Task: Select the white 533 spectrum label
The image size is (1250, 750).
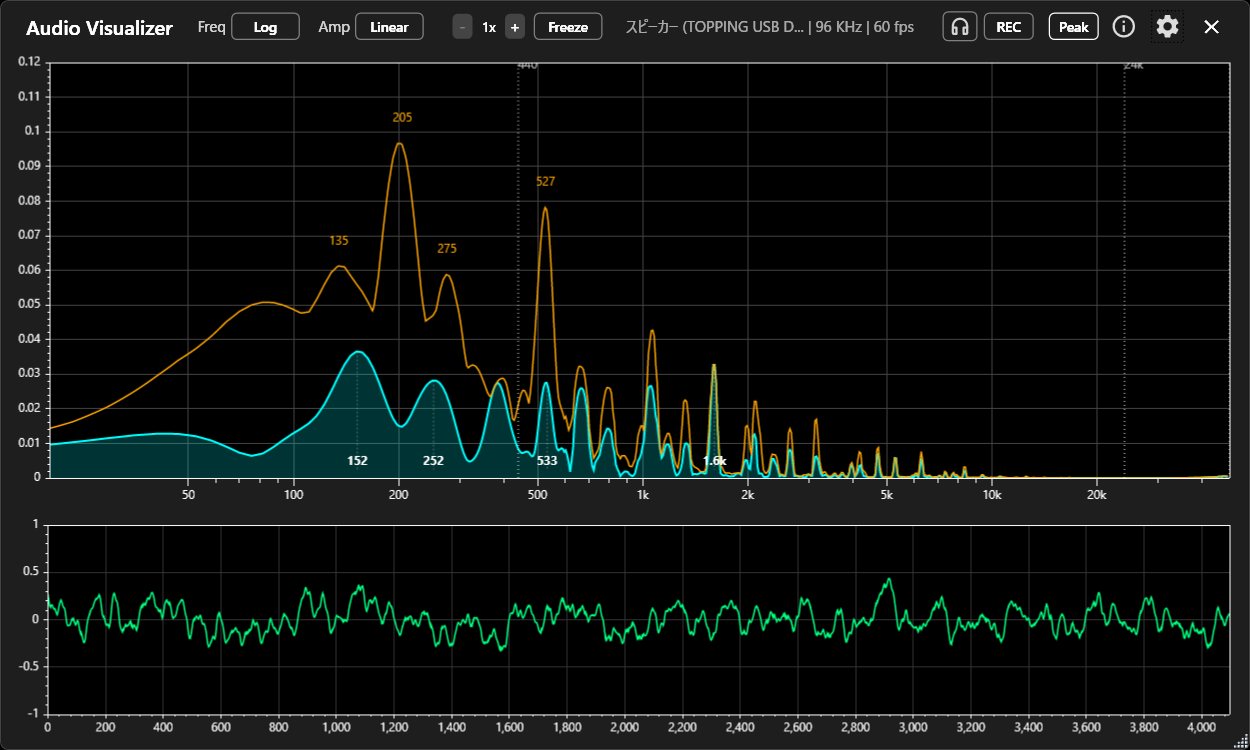Action: 547,460
